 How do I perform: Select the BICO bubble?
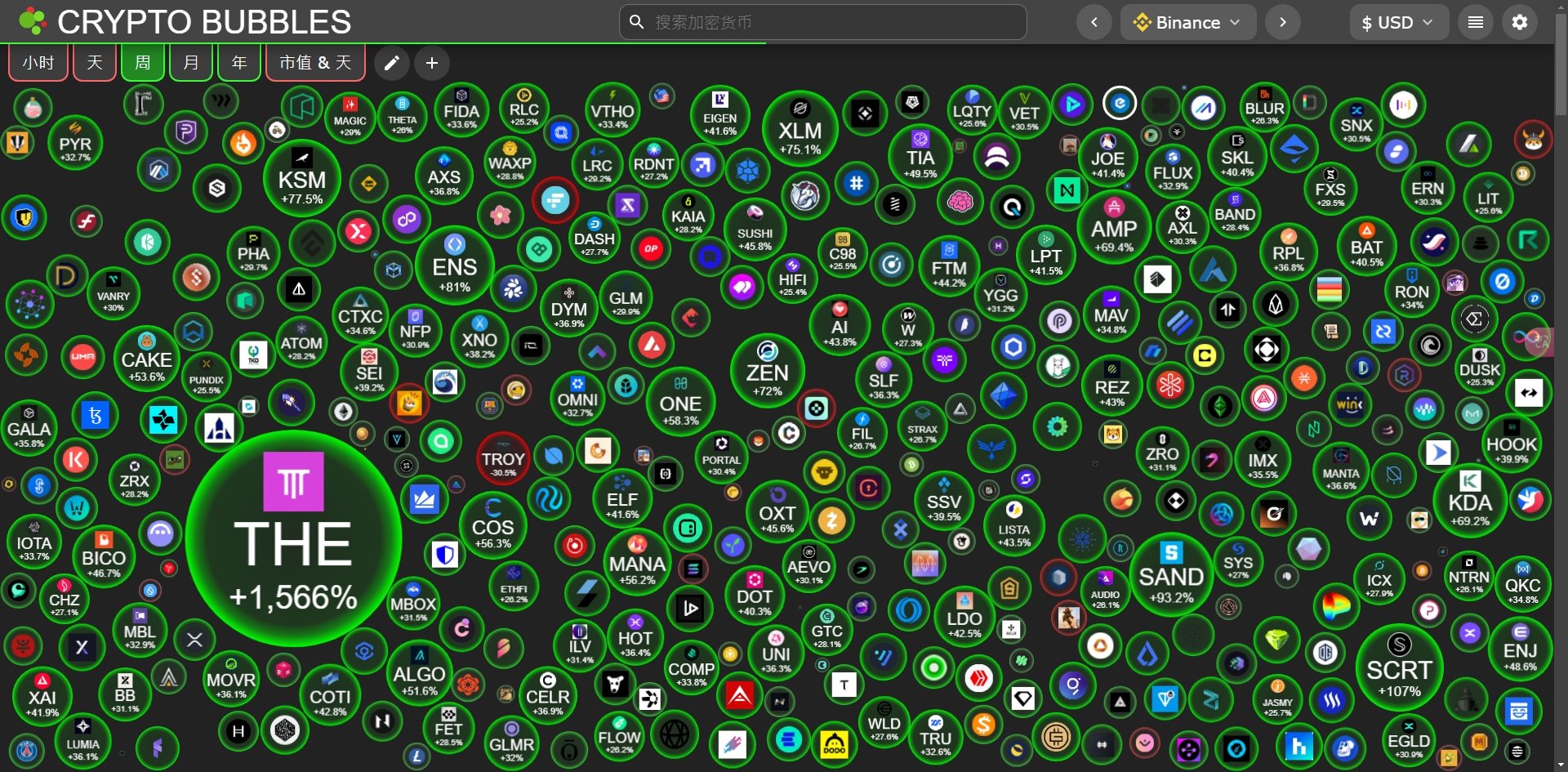tap(104, 557)
